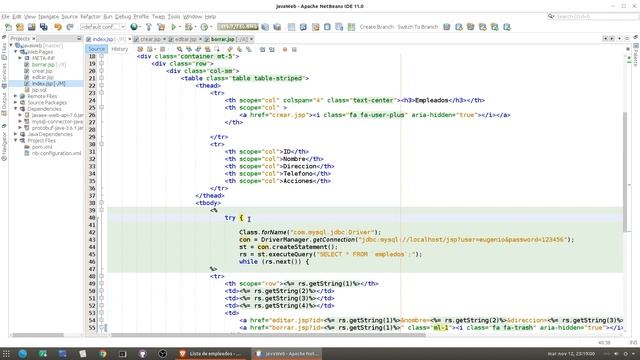This screenshot has width=640, height=360.
Task: Expand the Remote Files node
Action: tap(16, 96)
